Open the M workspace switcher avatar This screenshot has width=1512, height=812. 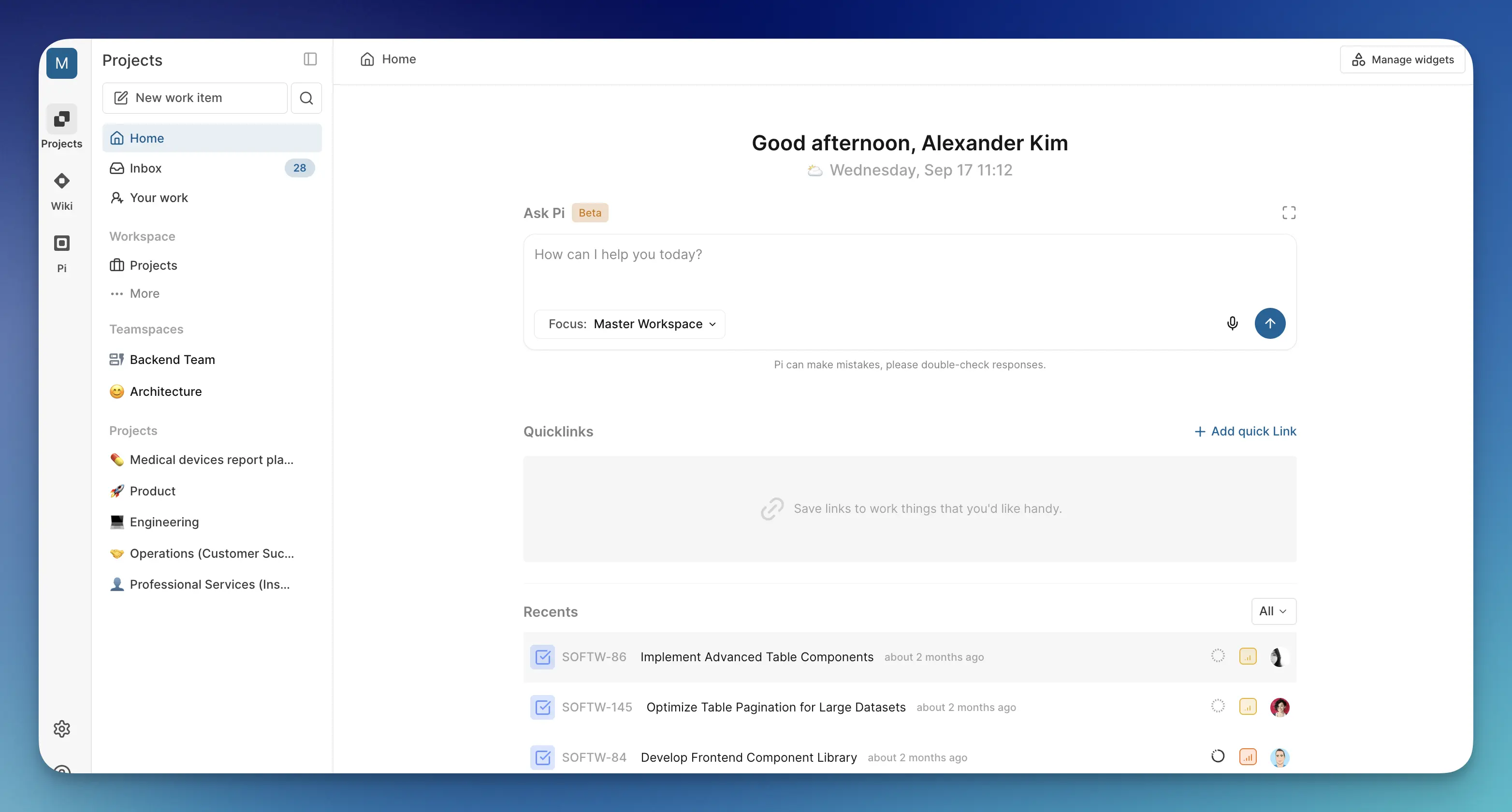pyautogui.click(x=62, y=63)
